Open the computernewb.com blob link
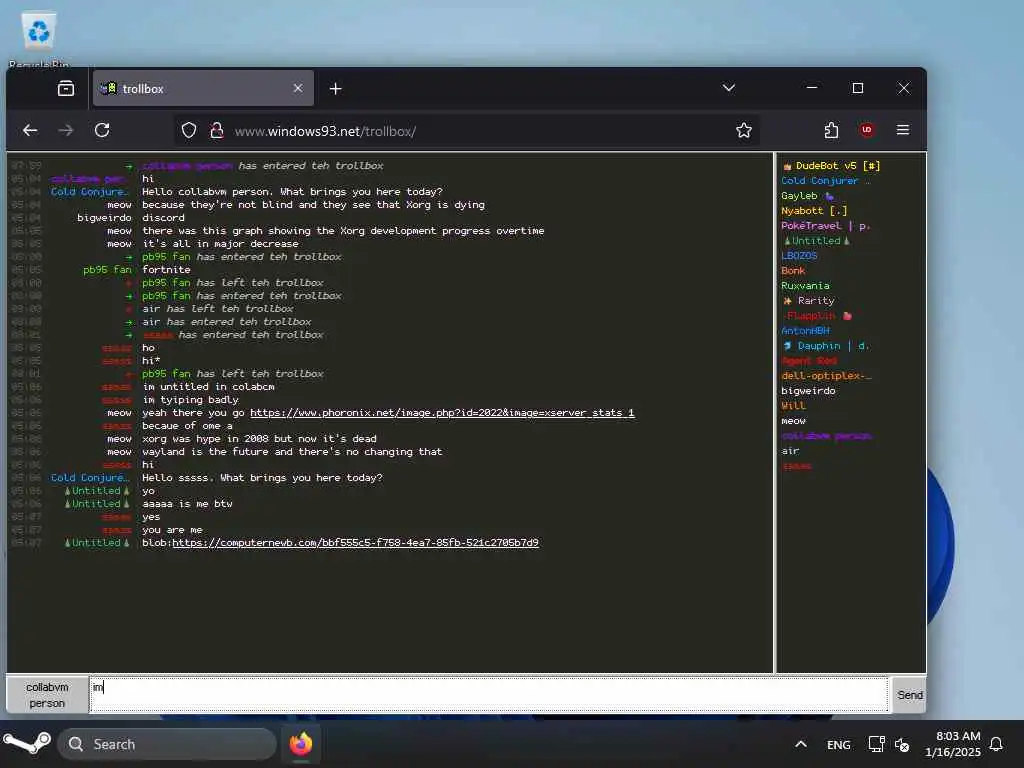 point(355,543)
